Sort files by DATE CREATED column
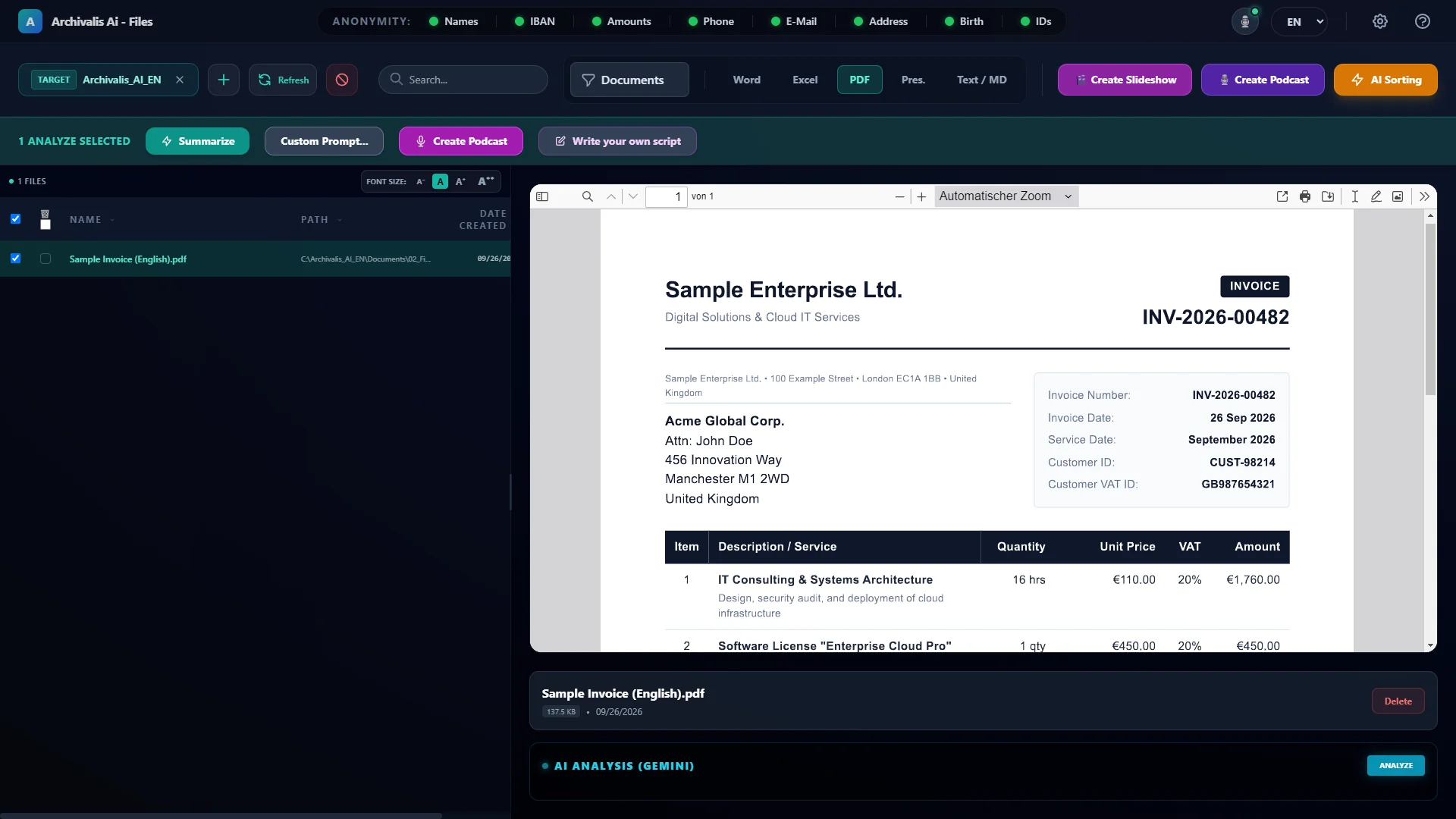This screenshot has height=819, width=1456. pyautogui.click(x=482, y=220)
